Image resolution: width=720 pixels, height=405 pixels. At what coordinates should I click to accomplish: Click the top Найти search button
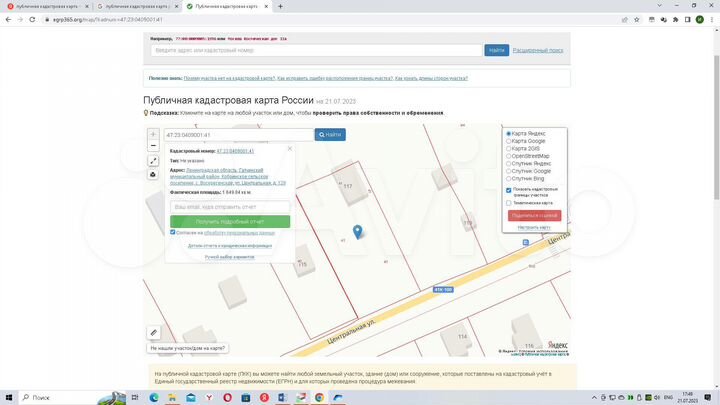pos(496,50)
